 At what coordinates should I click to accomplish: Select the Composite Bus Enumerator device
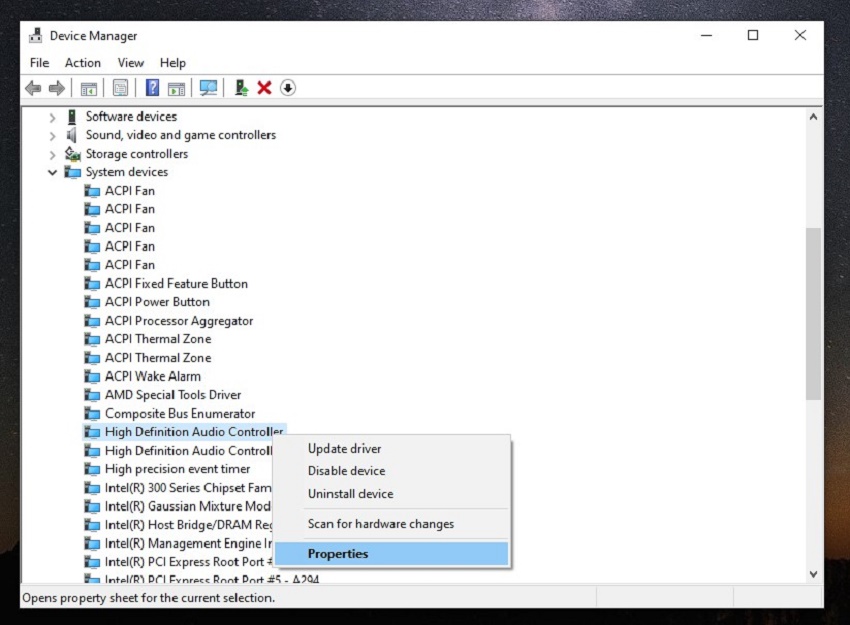(x=179, y=413)
